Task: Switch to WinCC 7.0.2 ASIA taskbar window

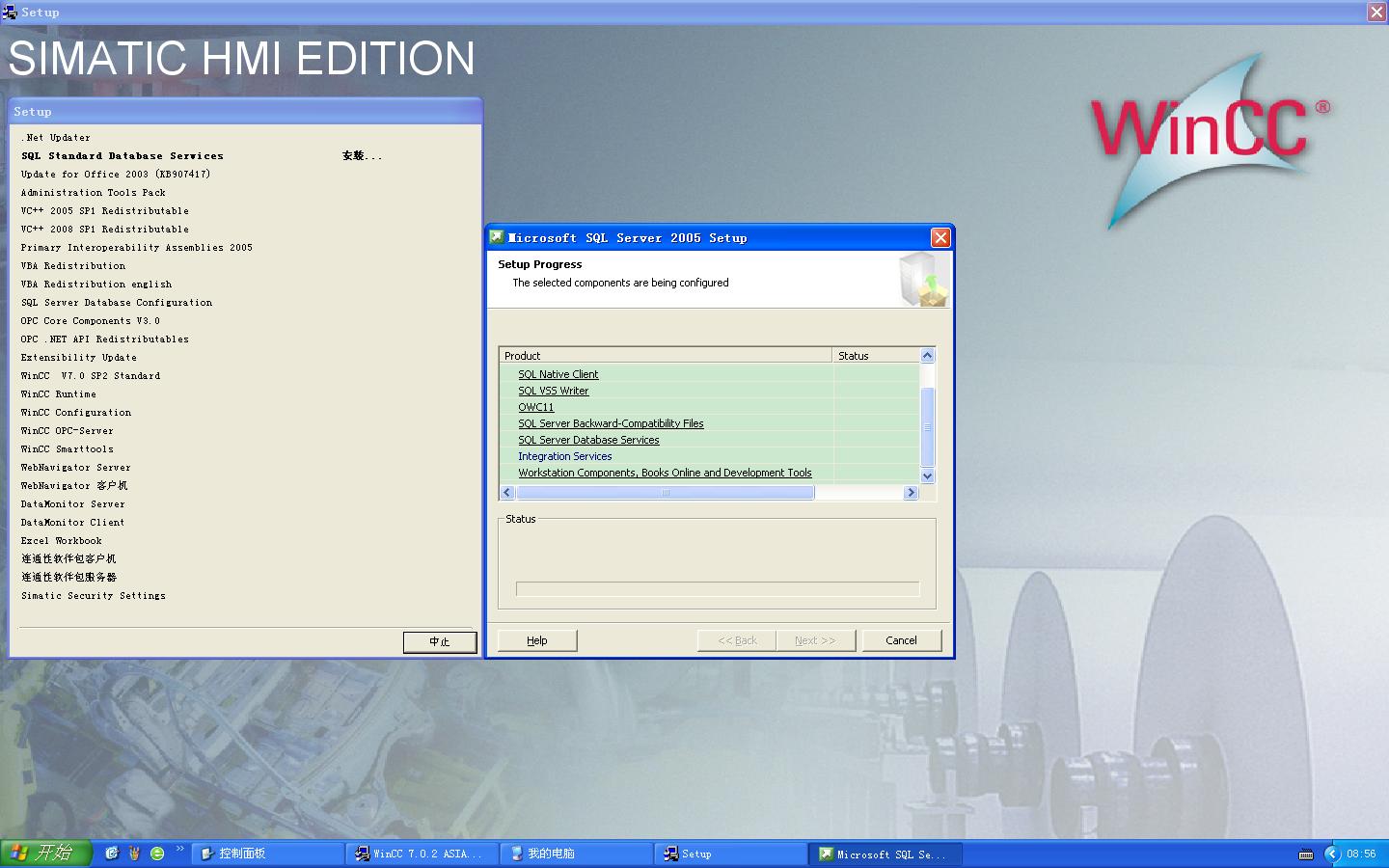Action: click(422, 854)
